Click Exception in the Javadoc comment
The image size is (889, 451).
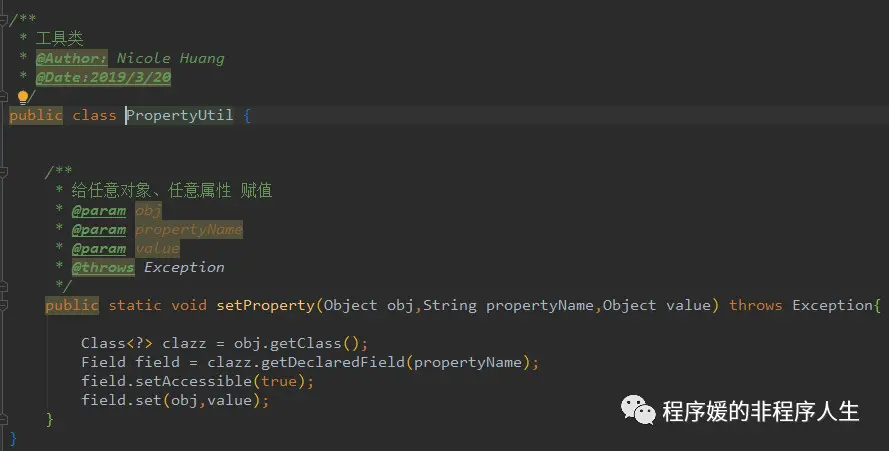point(184,268)
